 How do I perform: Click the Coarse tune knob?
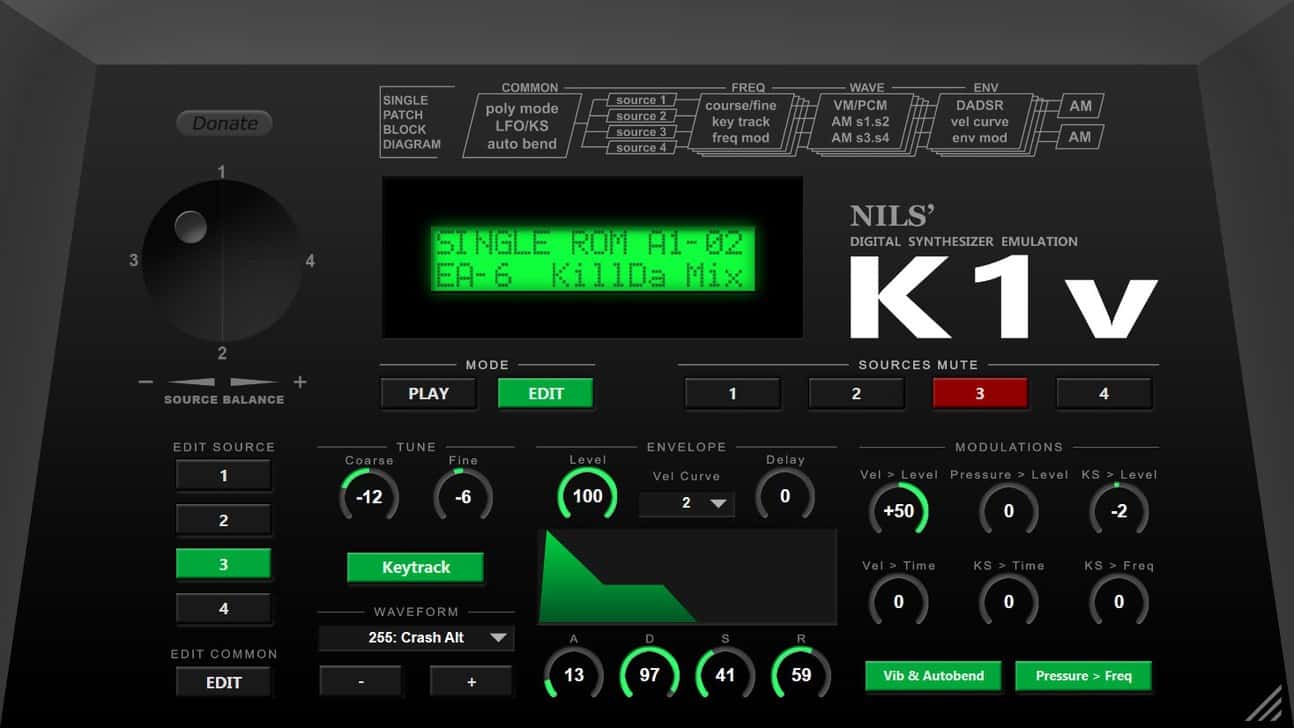click(x=369, y=497)
